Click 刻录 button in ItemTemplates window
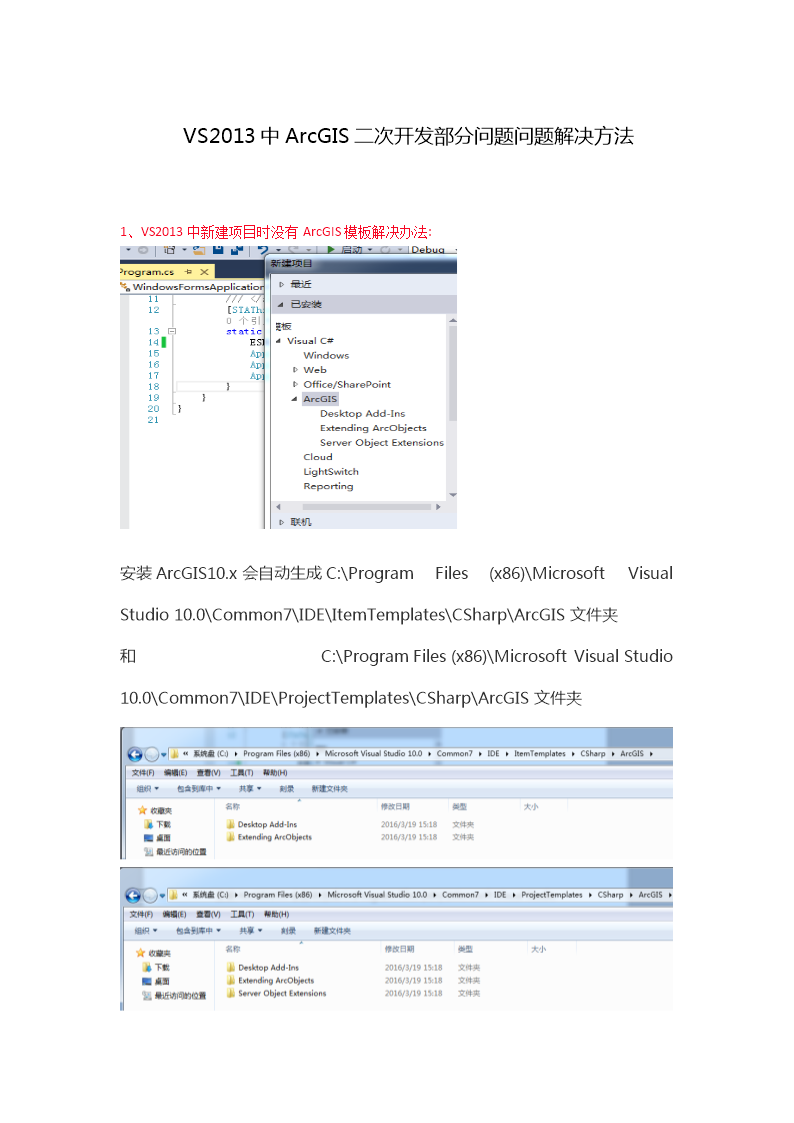This screenshot has height=1123, width=794. (x=286, y=789)
